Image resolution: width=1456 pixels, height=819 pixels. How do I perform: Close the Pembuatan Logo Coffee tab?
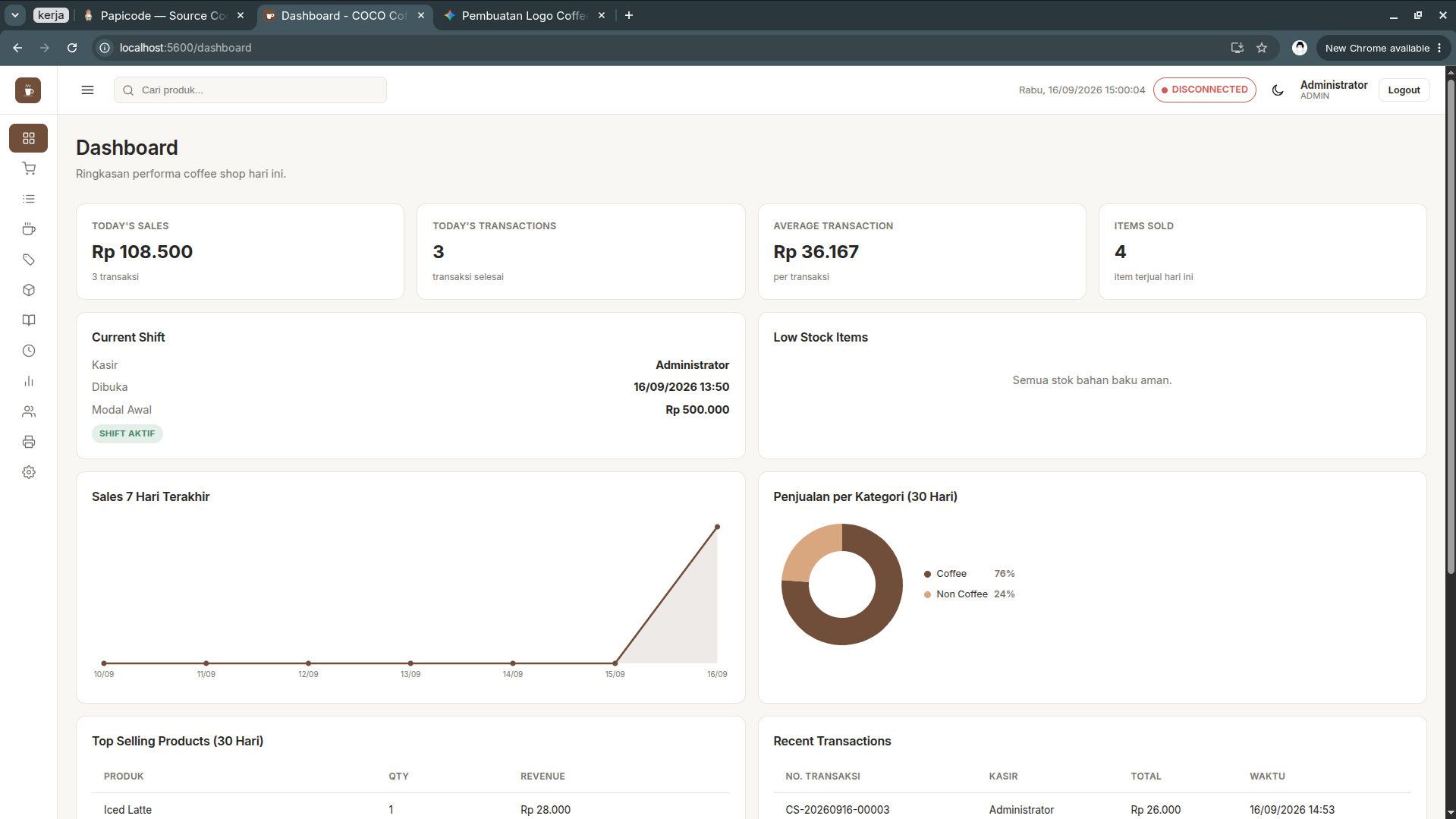coord(602,15)
